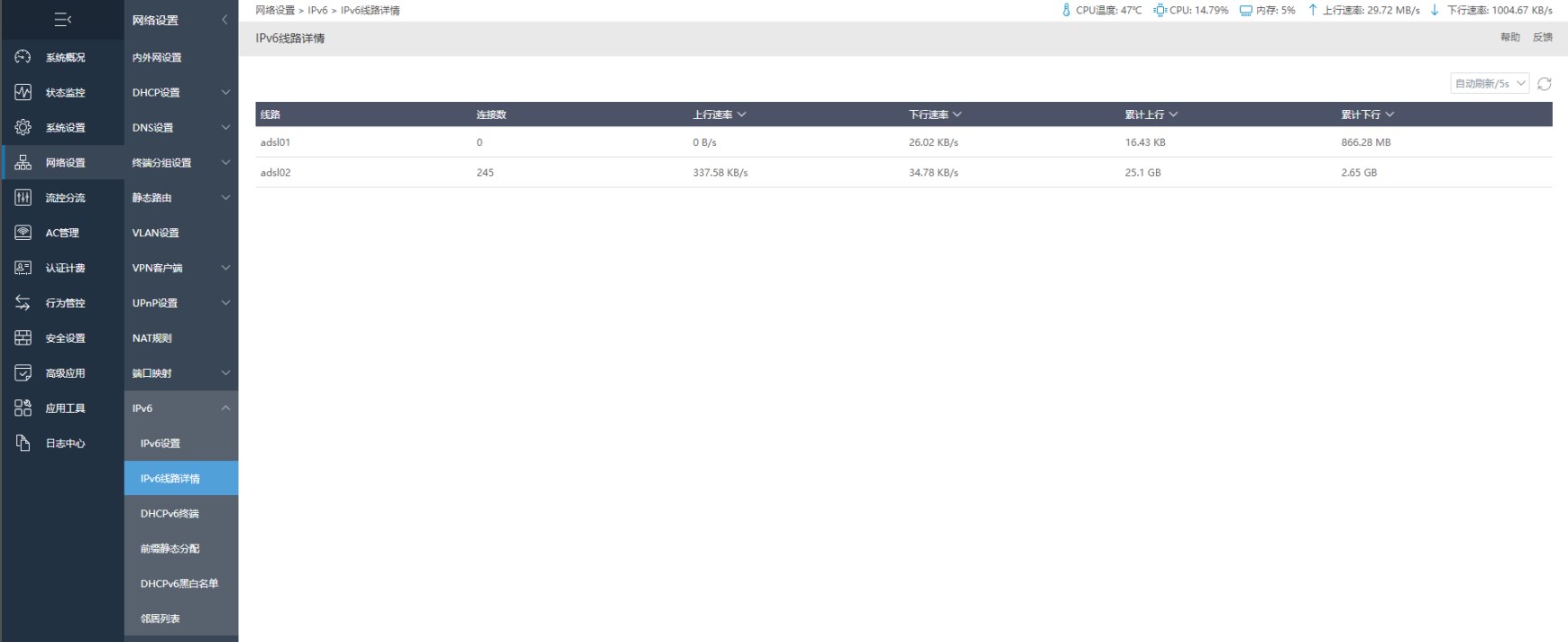The height and width of the screenshot is (642, 1568).
Task: Collapse the sidebar with the hamburger icon
Action: coord(62,19)
